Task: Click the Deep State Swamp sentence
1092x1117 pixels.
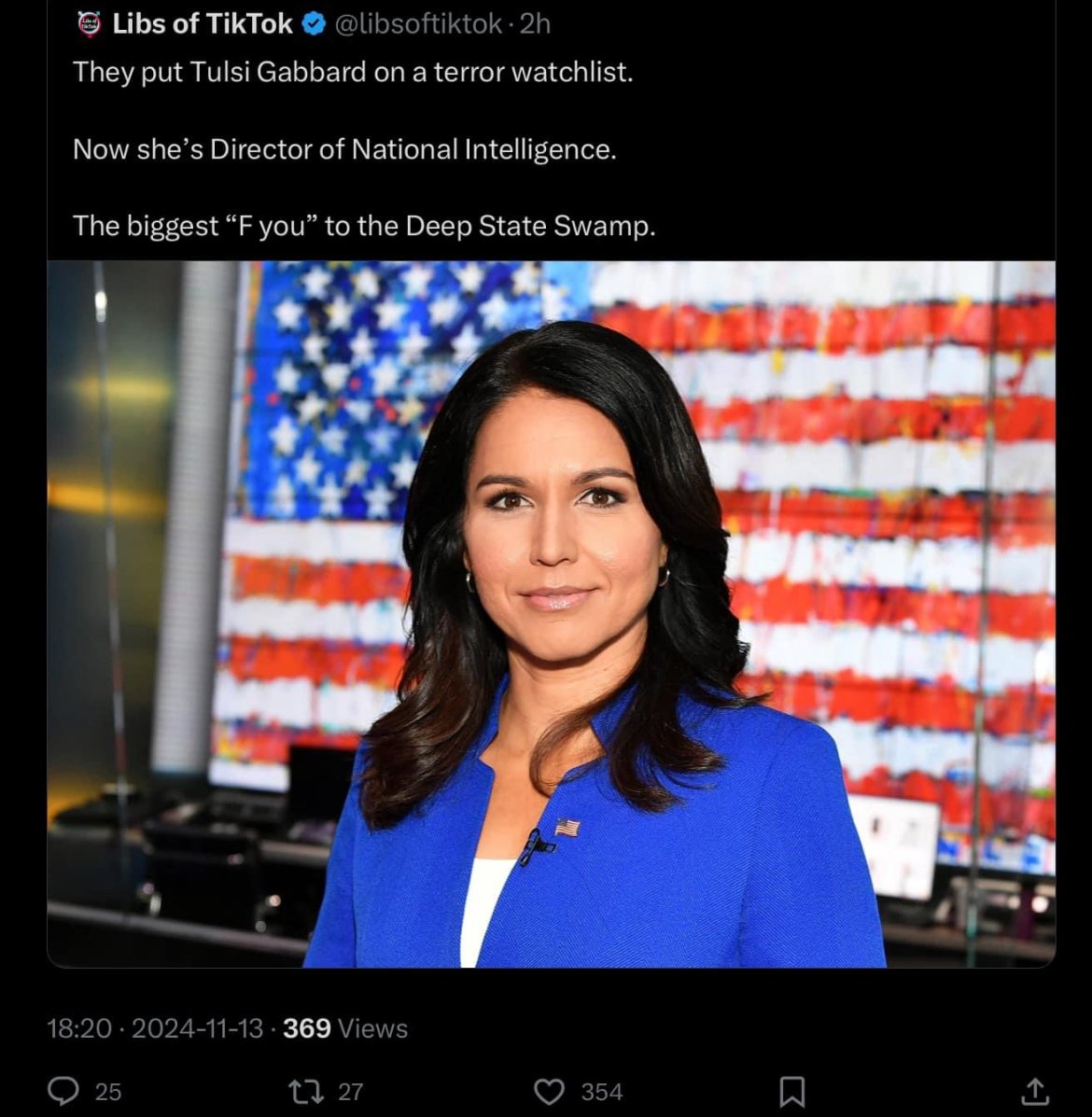Action: 364,226
